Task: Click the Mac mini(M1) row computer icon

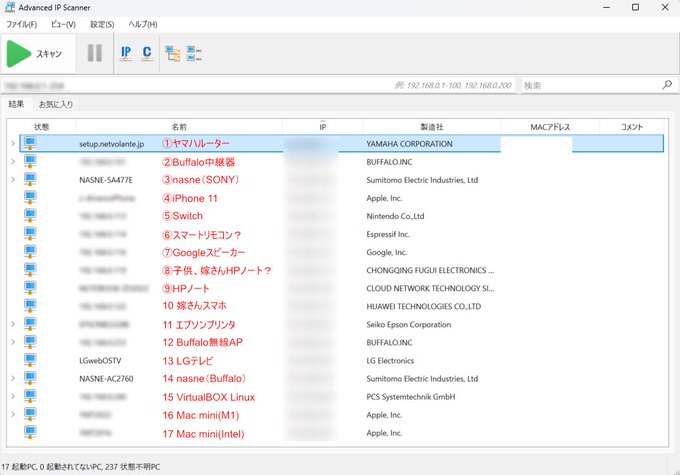Action: pos(30,414)
